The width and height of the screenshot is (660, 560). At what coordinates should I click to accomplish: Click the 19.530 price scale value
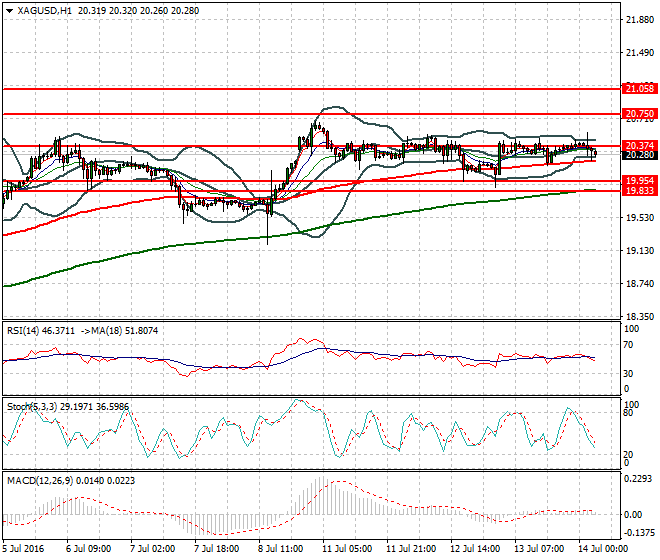pyautogui.click(x=640, y=218)
